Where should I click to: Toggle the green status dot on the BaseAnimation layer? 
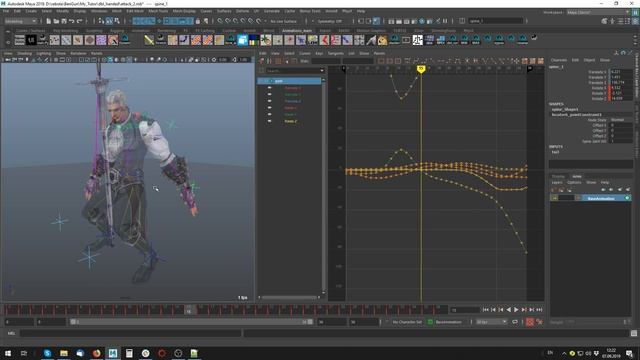coord(627,198)
